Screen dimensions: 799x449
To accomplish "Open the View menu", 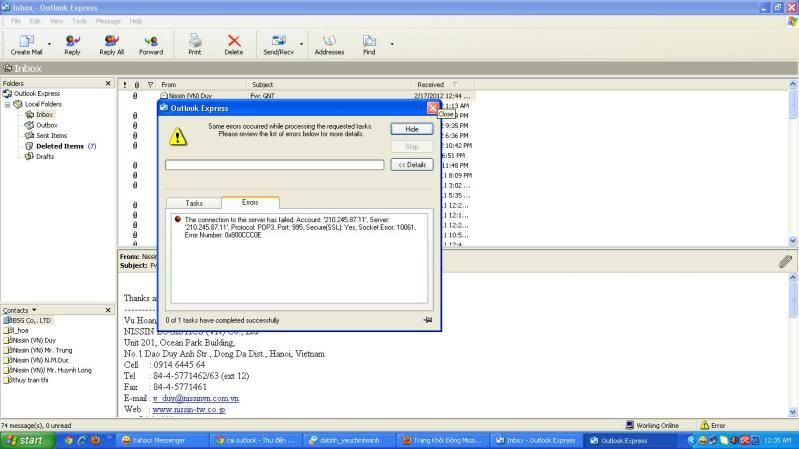I will pyautogui.click(x=56, y=21).
